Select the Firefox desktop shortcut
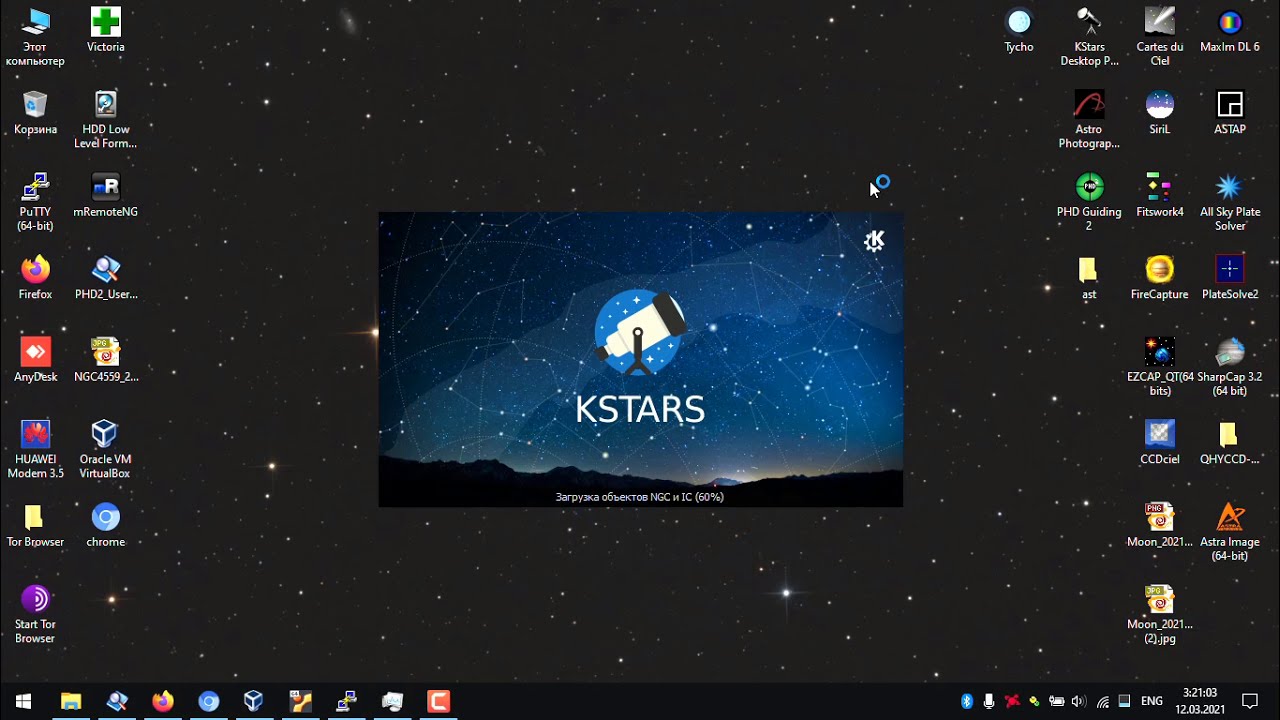The image size is (1280, 720). [35, 278]
